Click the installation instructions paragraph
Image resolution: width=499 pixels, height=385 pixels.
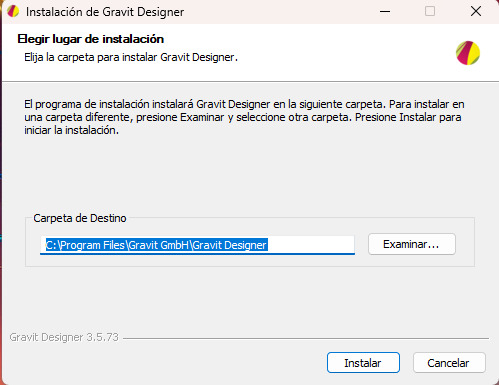(244, 117)
